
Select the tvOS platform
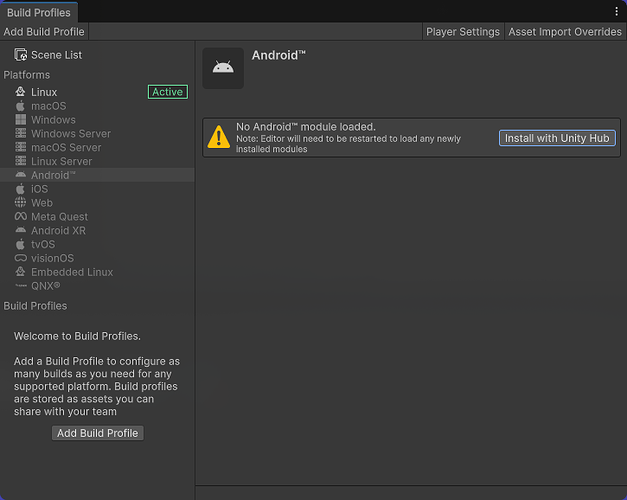(42, 244)
